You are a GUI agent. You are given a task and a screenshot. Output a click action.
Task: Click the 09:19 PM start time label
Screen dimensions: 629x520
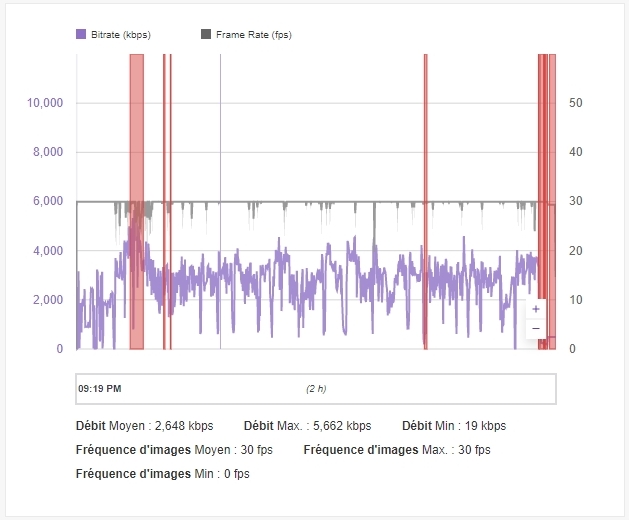99,389
